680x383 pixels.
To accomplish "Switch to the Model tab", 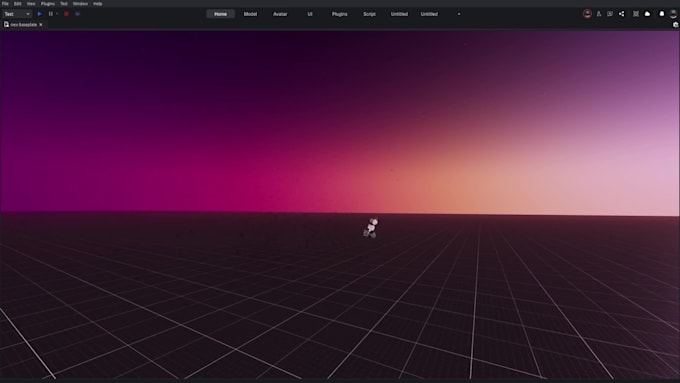I will tap(250, 14).
